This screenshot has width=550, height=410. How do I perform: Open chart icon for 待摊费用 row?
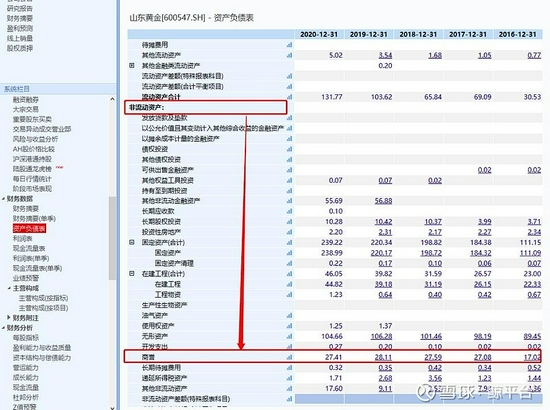[289, 45]
